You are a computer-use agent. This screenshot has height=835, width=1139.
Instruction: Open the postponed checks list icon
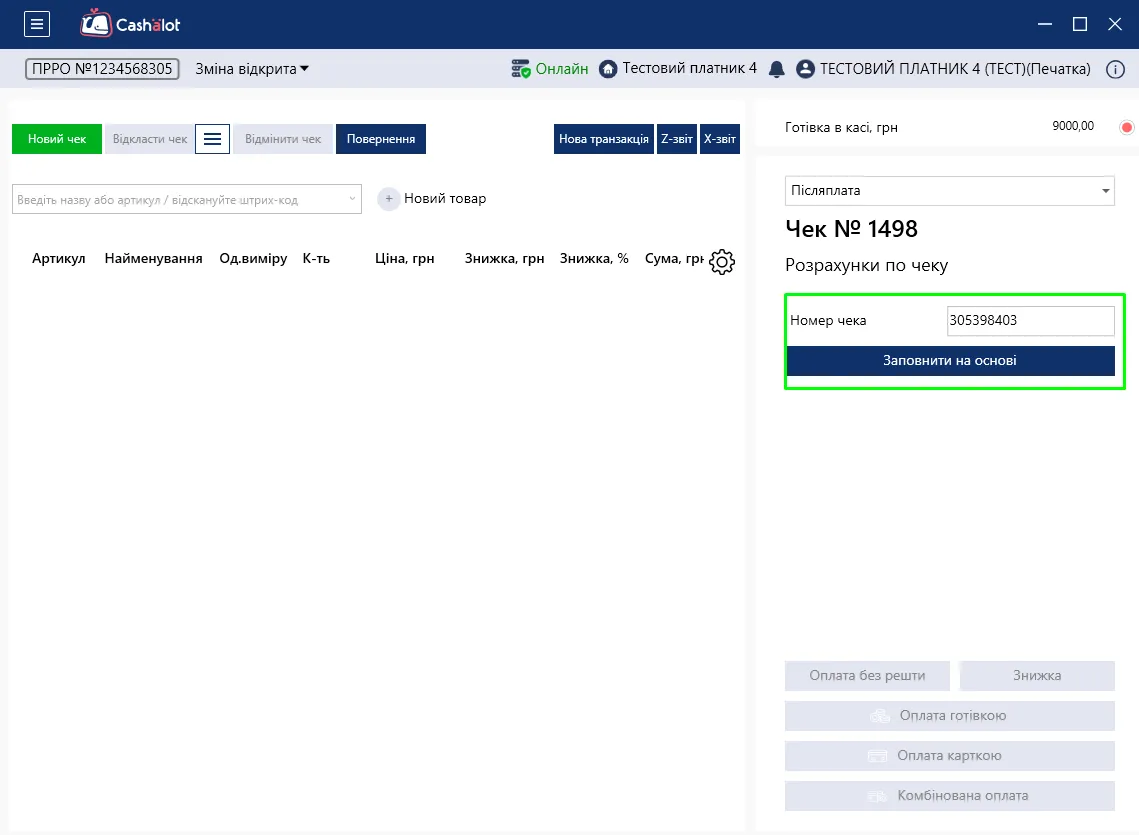(212, 139)
